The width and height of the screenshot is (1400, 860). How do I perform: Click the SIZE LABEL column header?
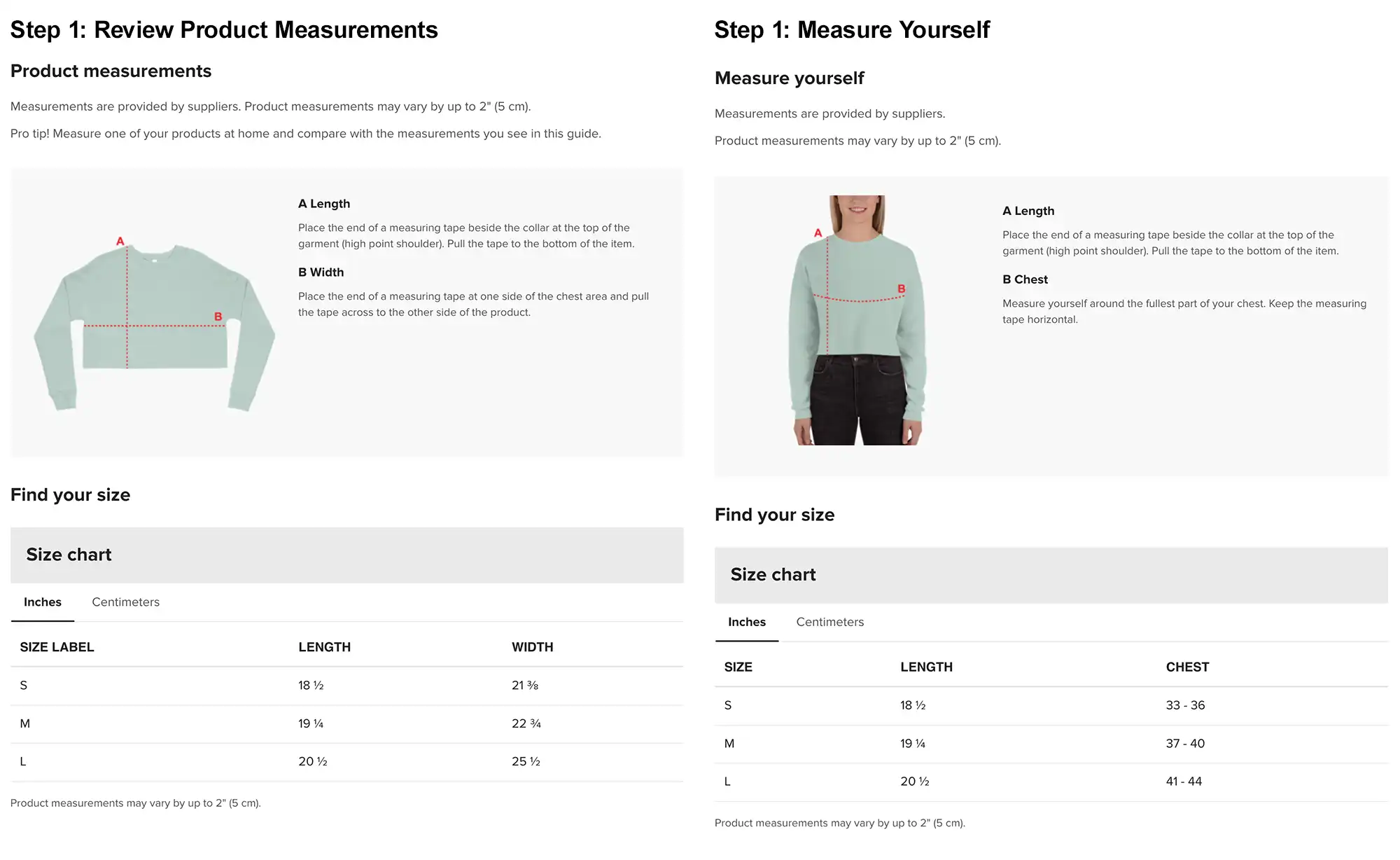pos(57,647)
